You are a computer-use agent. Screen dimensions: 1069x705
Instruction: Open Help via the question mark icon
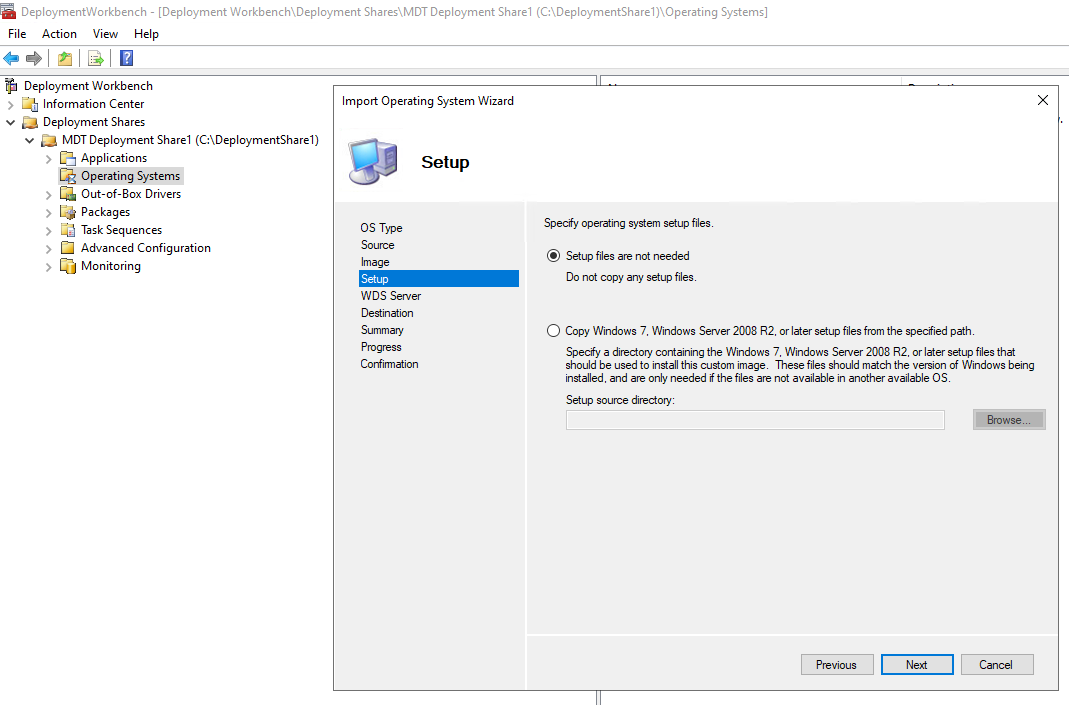(125, 58)
